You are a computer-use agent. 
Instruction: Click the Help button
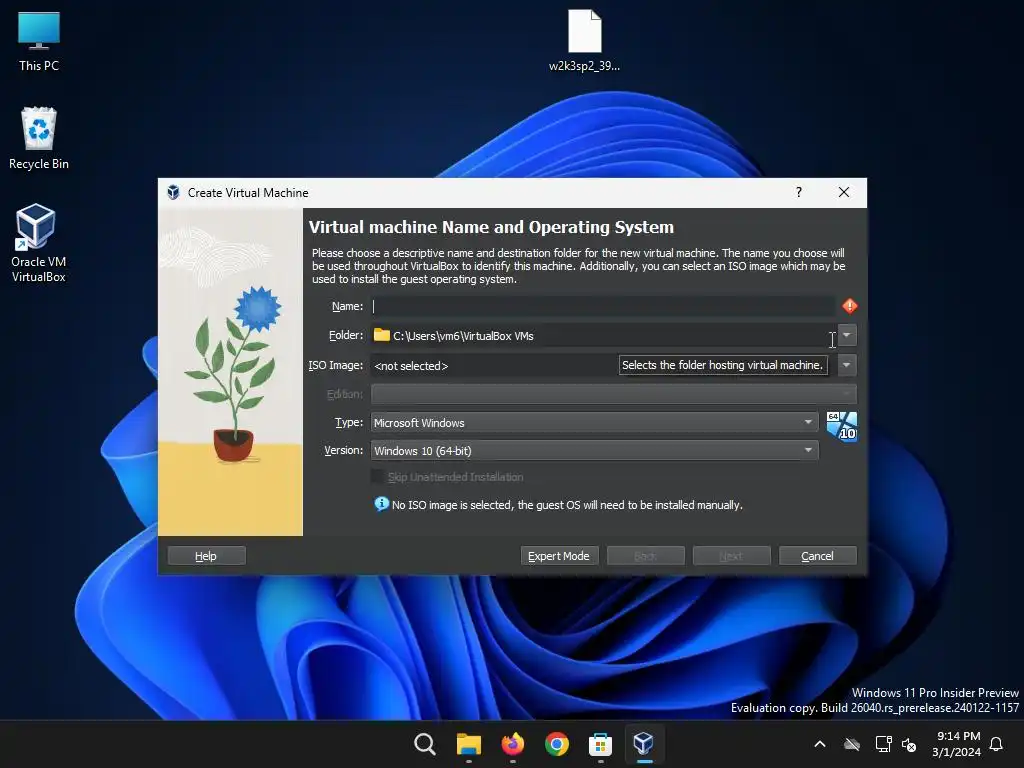pos(206,556)
